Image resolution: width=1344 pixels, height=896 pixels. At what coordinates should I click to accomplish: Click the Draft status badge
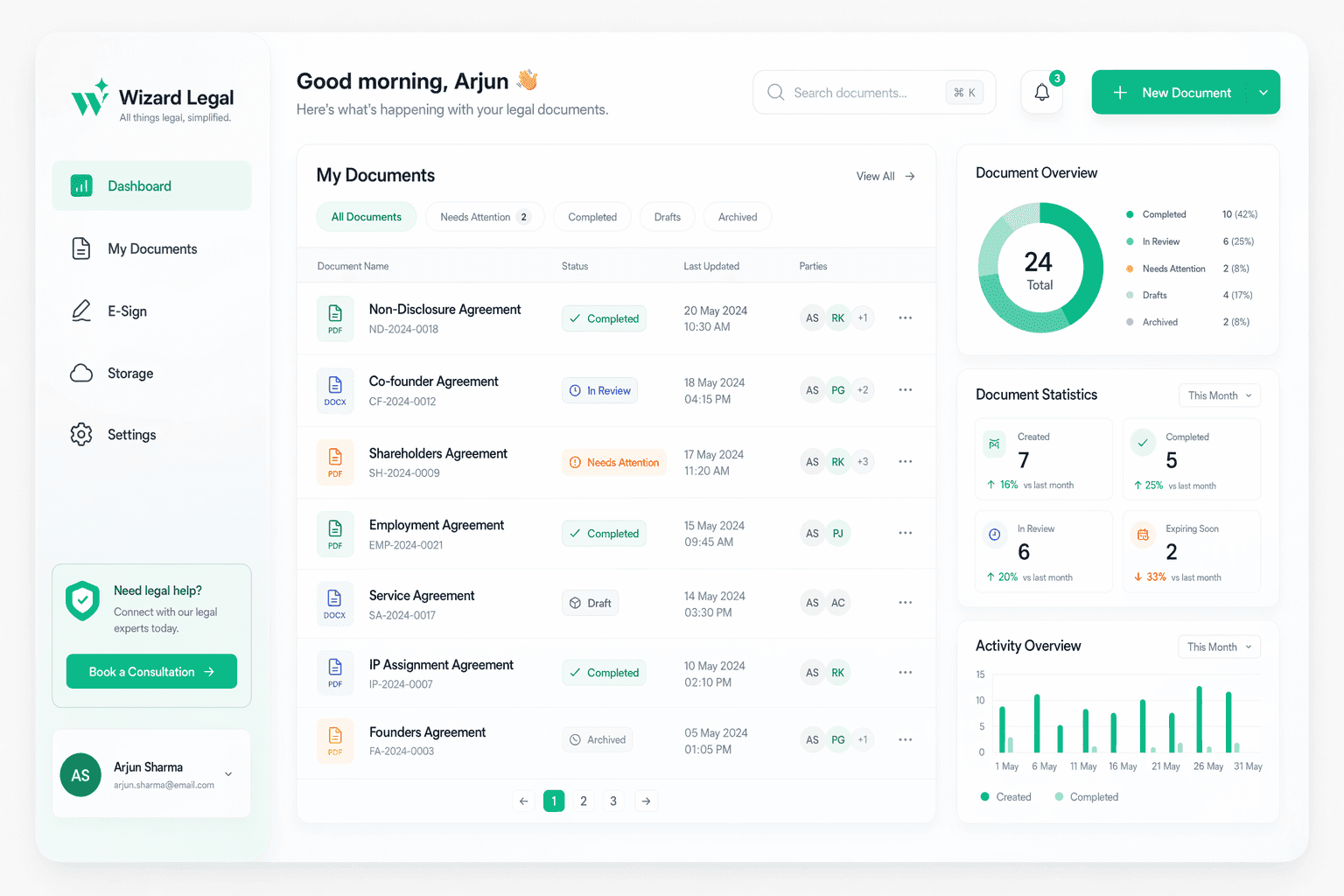tap(591, 603)
